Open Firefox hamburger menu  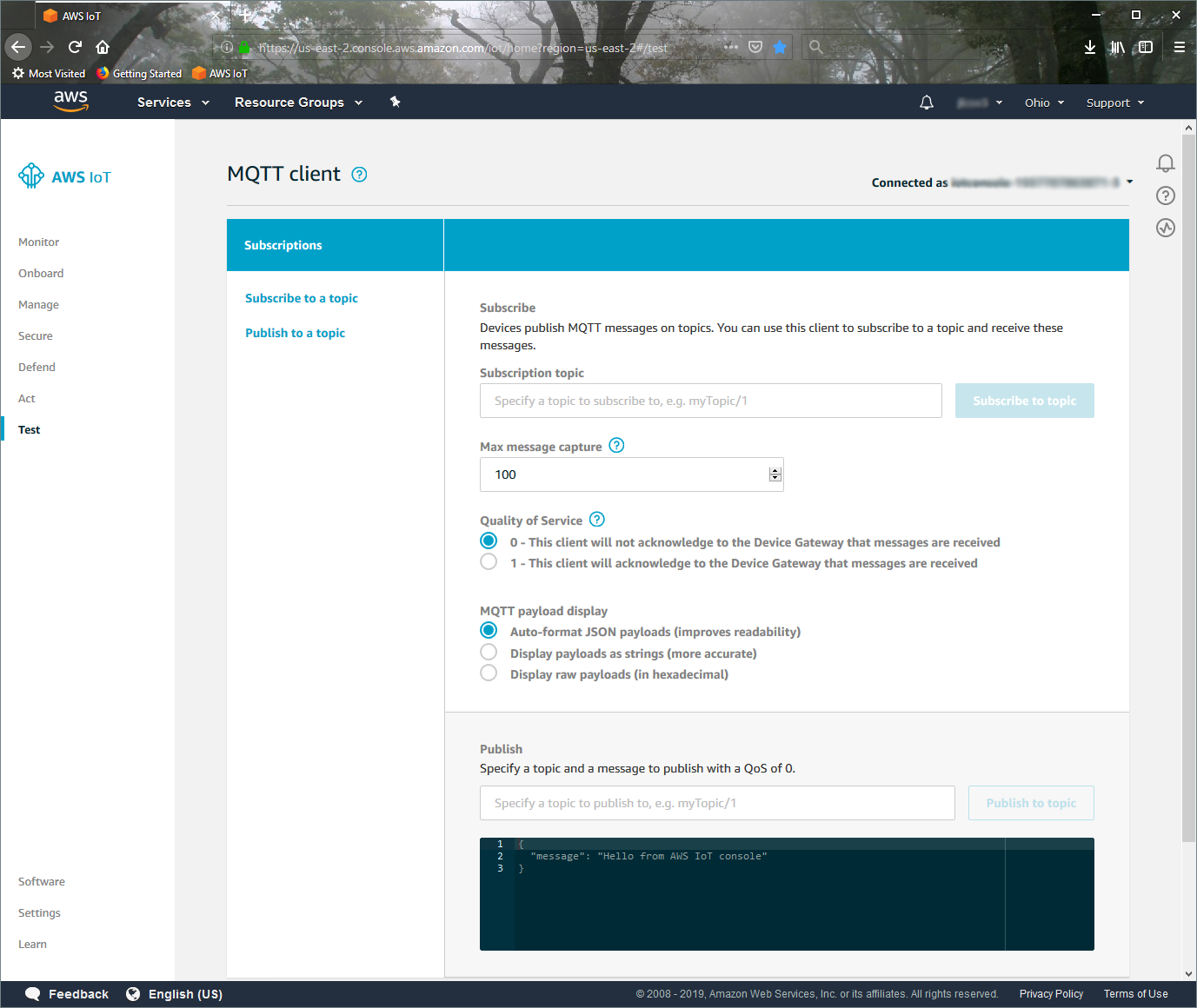pos(1180,47)
